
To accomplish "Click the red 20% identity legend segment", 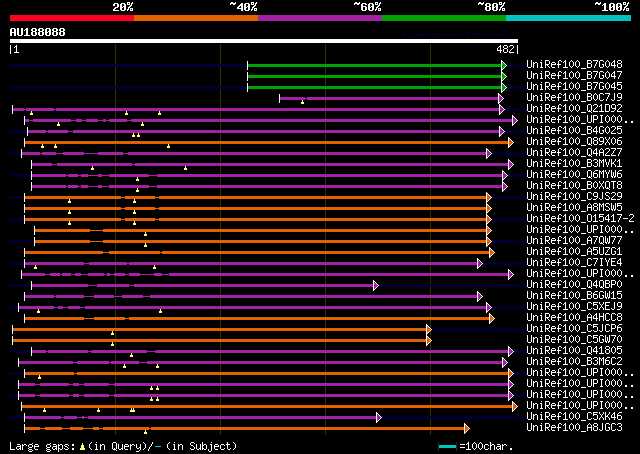I will pyautogui.click(x=72, y=18).
